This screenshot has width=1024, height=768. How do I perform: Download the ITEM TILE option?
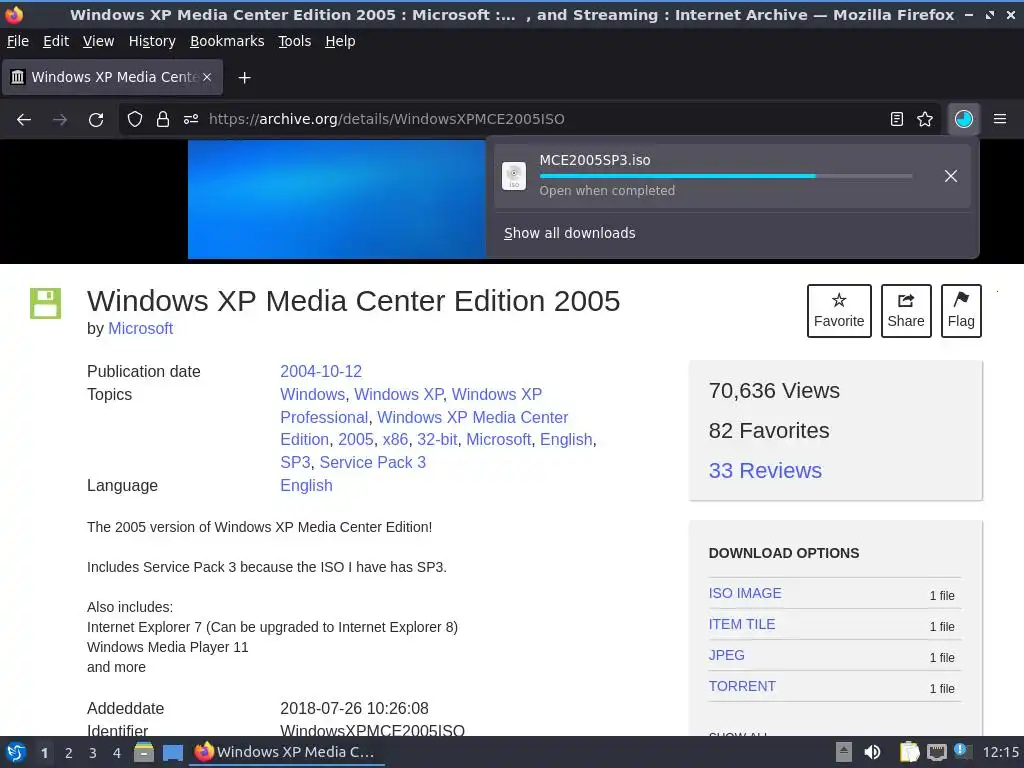pos(742,624)
